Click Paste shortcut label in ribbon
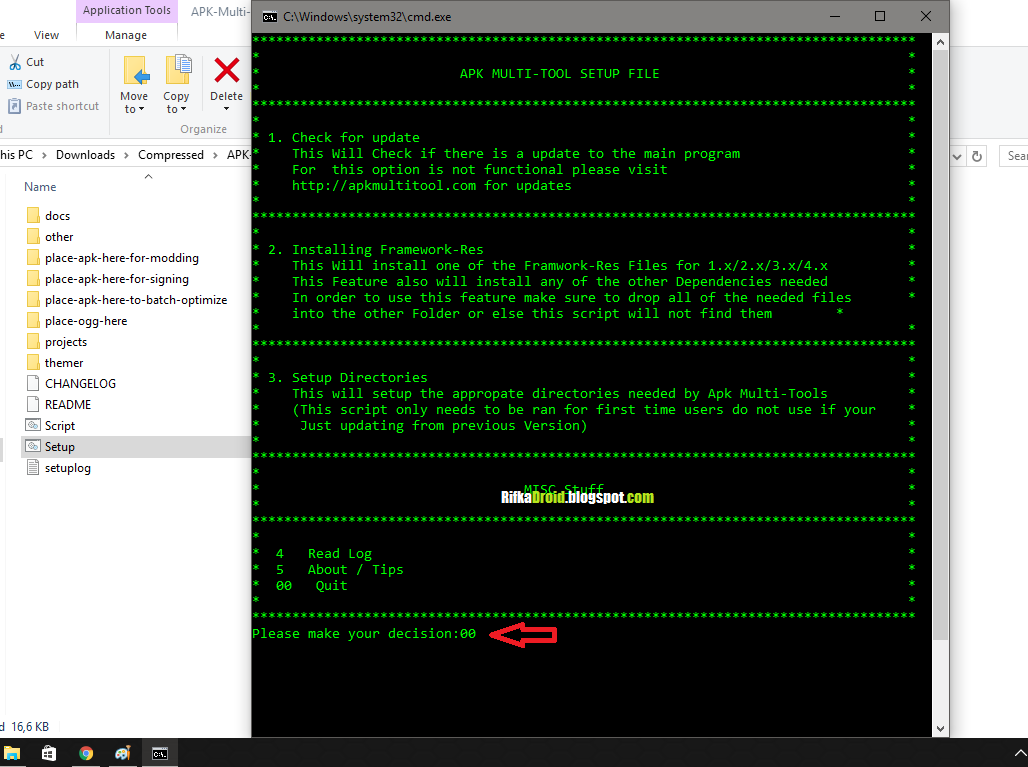 click(x=62, y=106)
